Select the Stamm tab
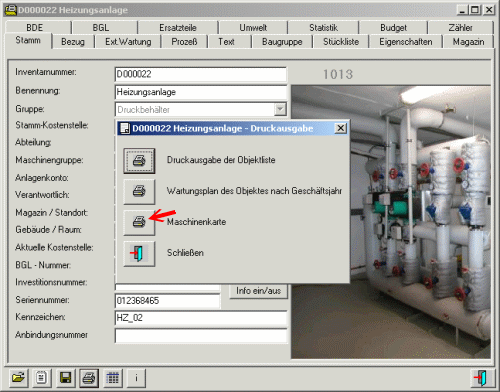 click(28, 40)
